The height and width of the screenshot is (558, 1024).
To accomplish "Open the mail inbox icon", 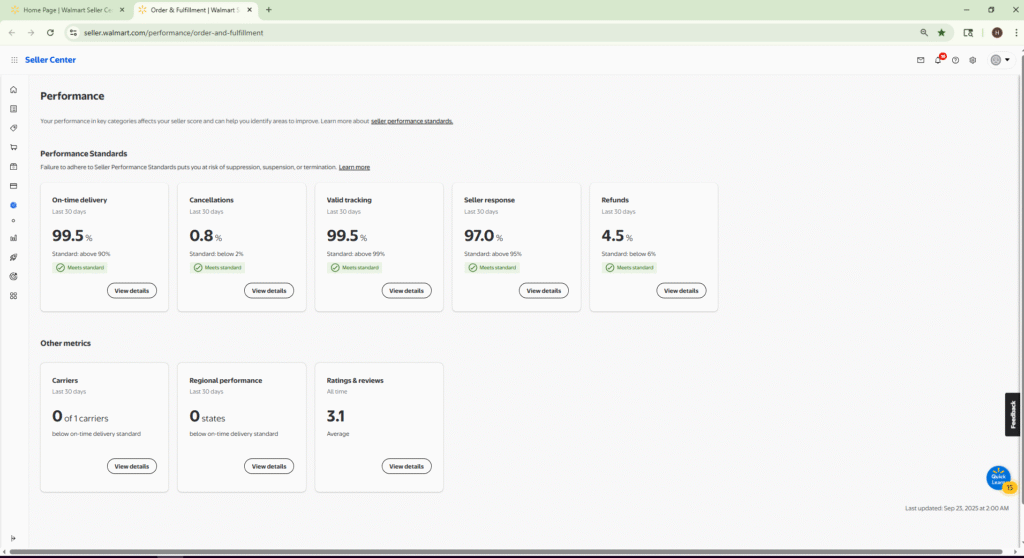I will 920,60.
